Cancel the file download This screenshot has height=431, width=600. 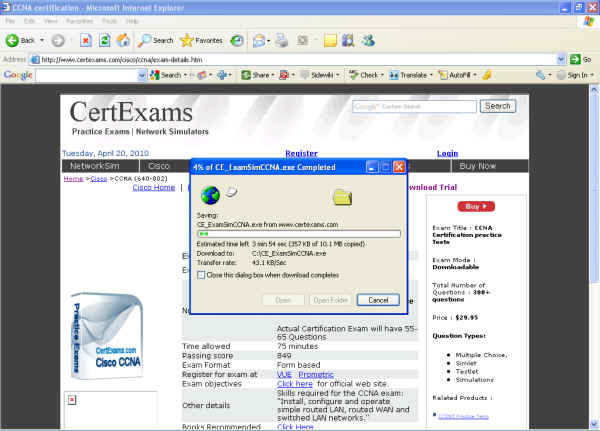click(x=378, y=300)
